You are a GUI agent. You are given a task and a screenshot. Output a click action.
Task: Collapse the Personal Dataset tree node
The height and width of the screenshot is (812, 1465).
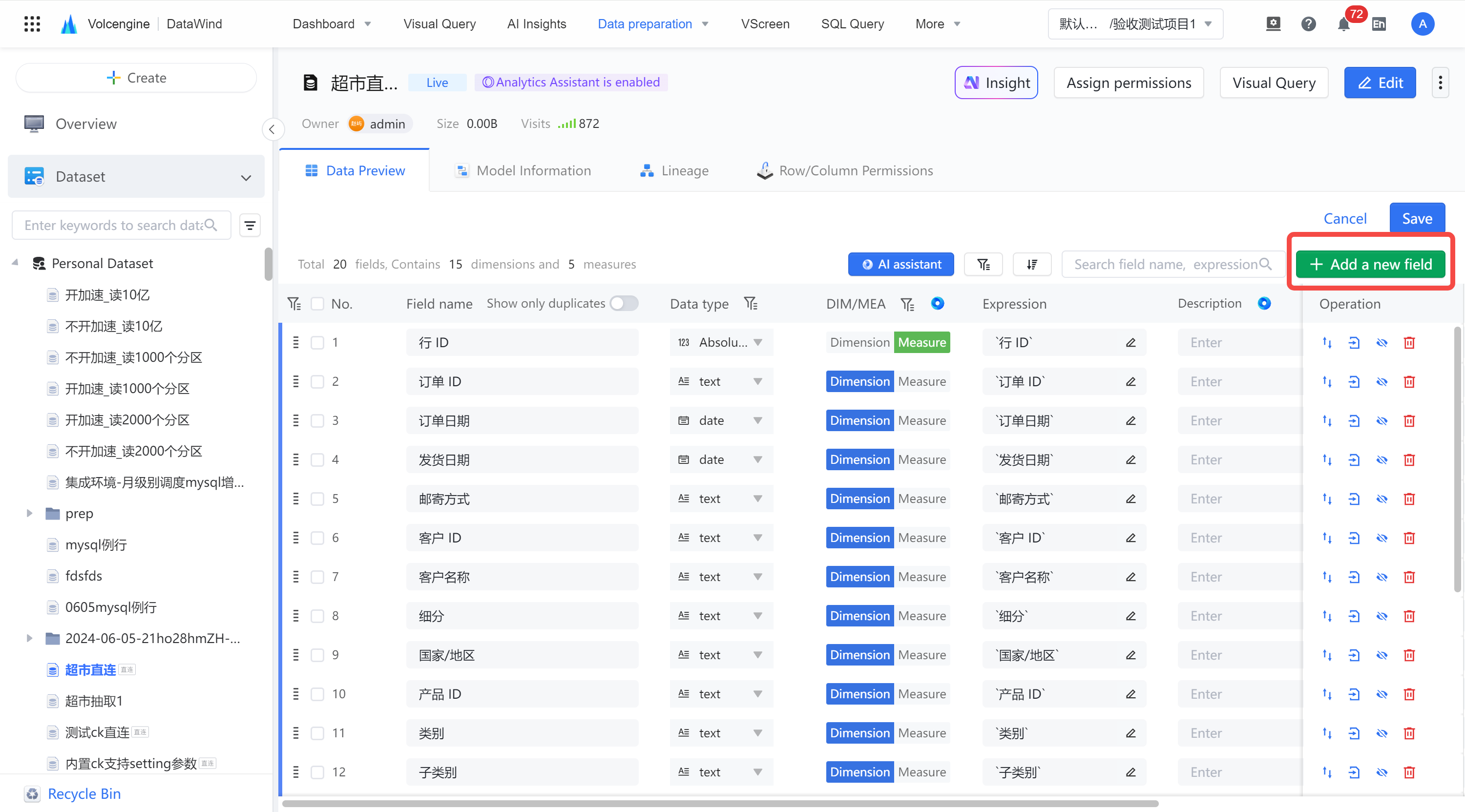15,263
